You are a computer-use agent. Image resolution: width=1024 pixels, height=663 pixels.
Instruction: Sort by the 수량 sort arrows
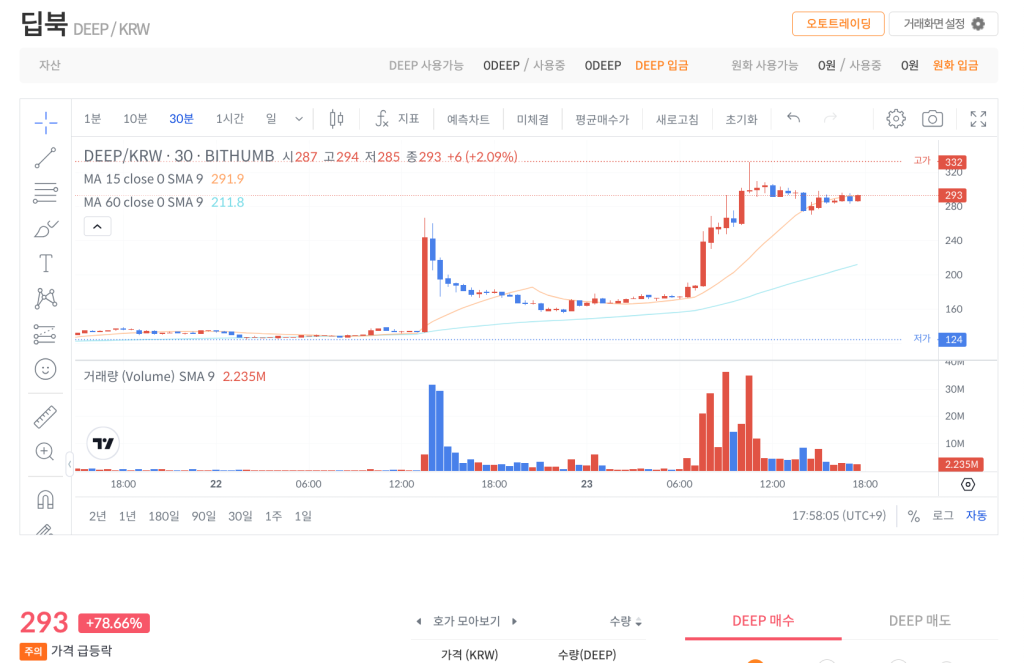click(639, 622)
